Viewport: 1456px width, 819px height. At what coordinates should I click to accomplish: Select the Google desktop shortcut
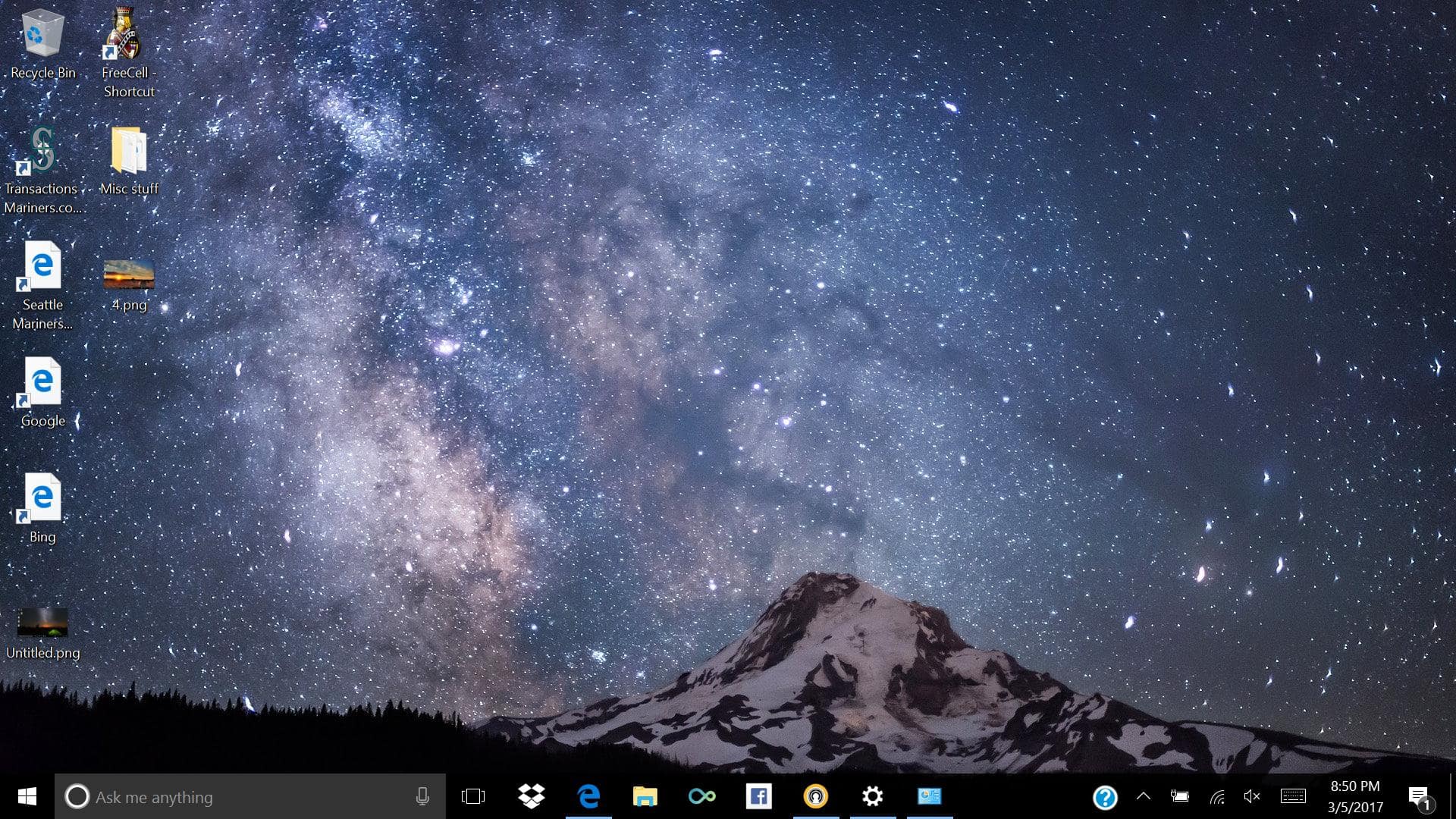pos(42,383)
